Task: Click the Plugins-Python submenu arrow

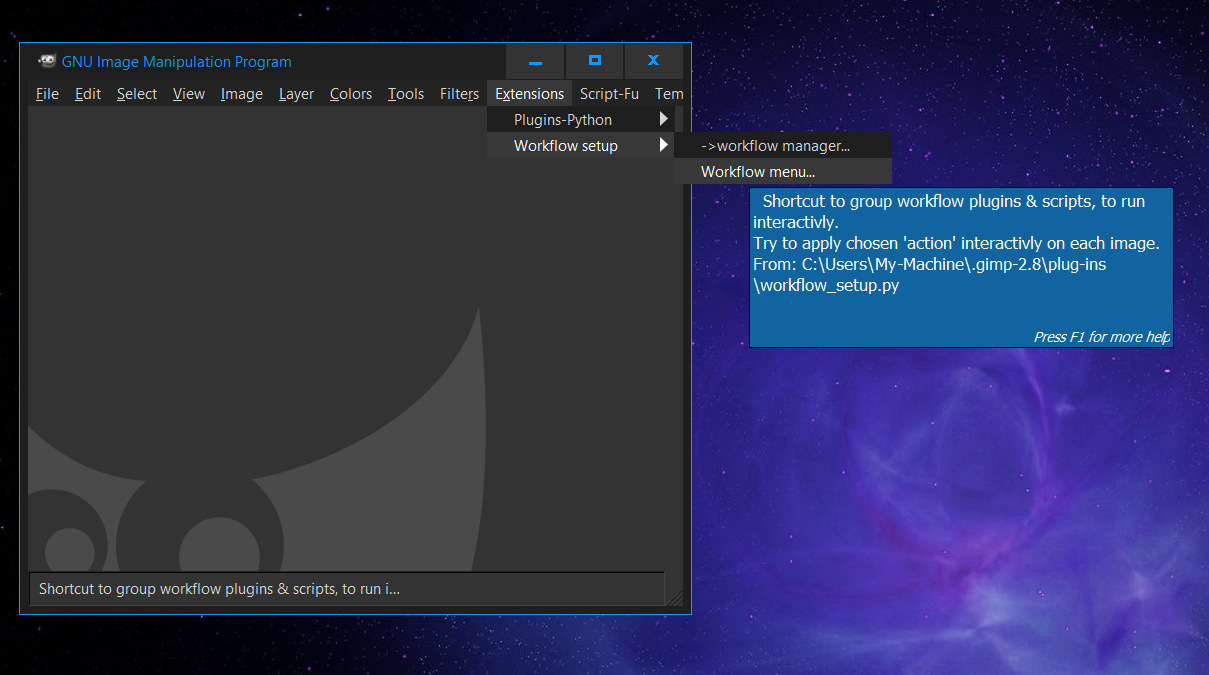Action: coord(663,120)
